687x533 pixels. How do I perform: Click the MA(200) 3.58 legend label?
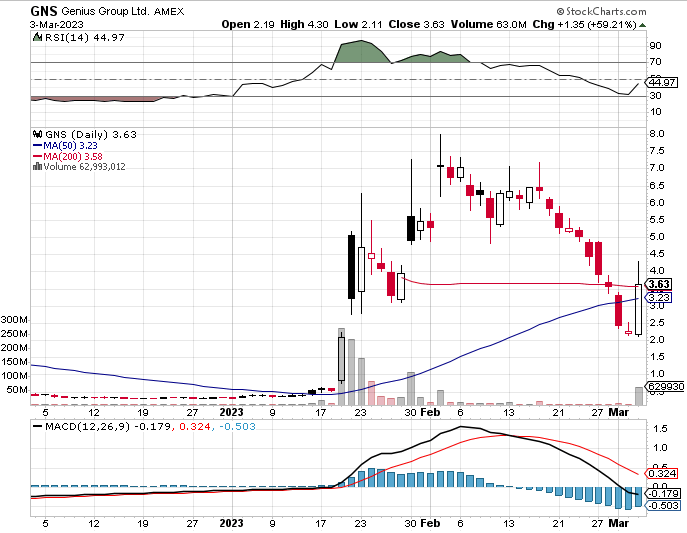pyautogui.click(x=73, y=156)
